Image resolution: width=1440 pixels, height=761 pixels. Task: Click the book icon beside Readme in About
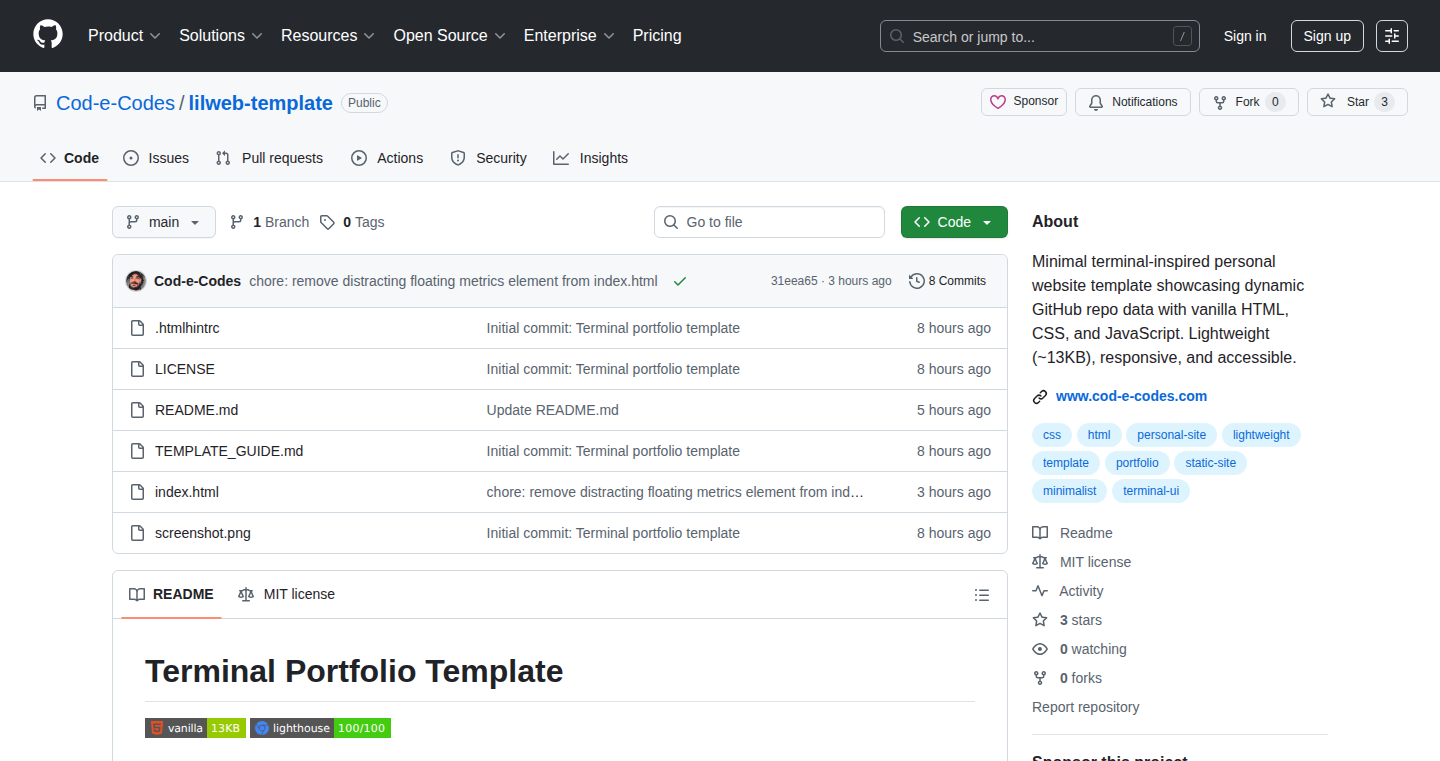coord(1040,533)
